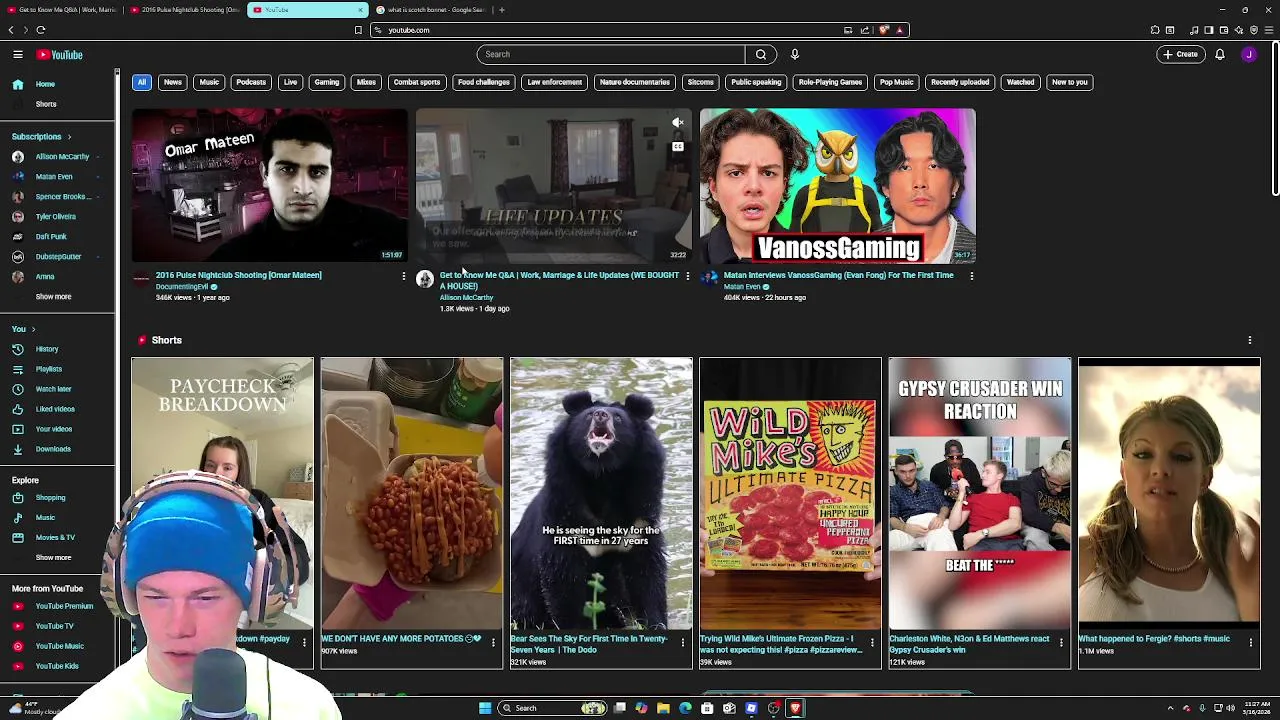Viewport: 1280px width, 720px height.
Task: Open Movies & TV under Explore
Action: pyautogui.click(x=57, y=538)
